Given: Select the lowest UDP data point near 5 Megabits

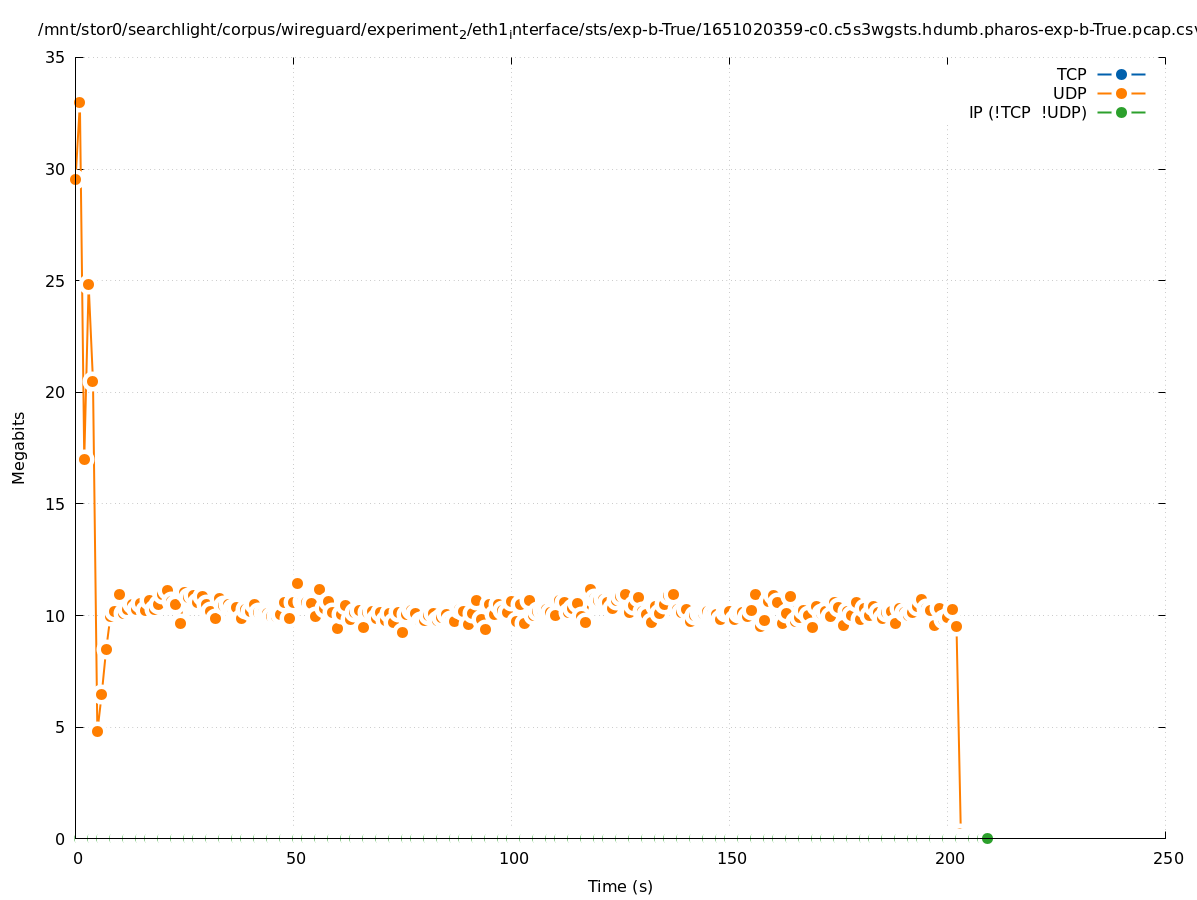Looking at the screenshot, I should point(97,731).
